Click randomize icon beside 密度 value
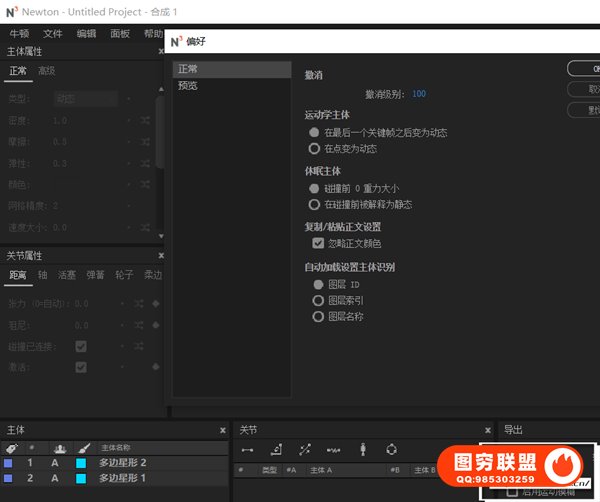This screenshot has height=502, width=600. tap(145, 121)
